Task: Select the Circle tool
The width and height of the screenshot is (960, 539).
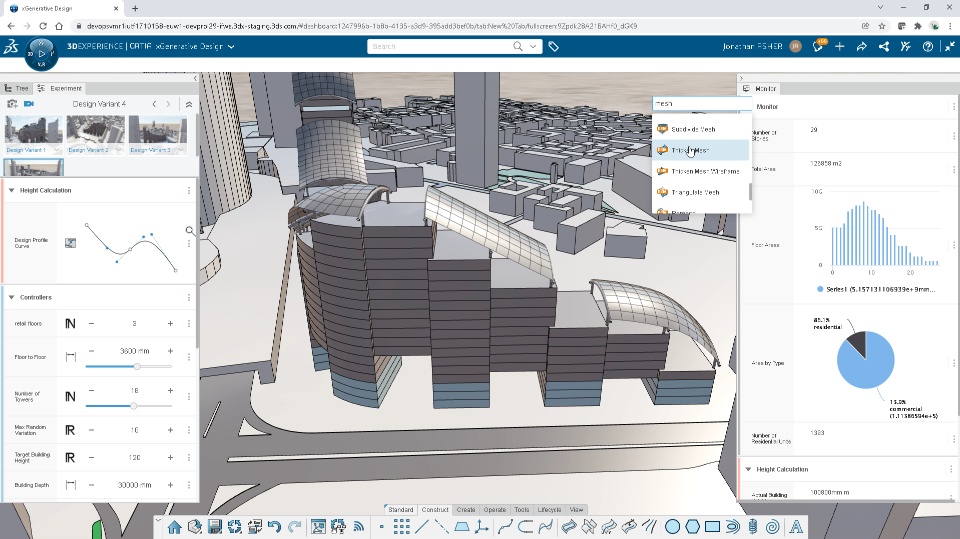Action: pyautogui.click(x=672, y=527)
